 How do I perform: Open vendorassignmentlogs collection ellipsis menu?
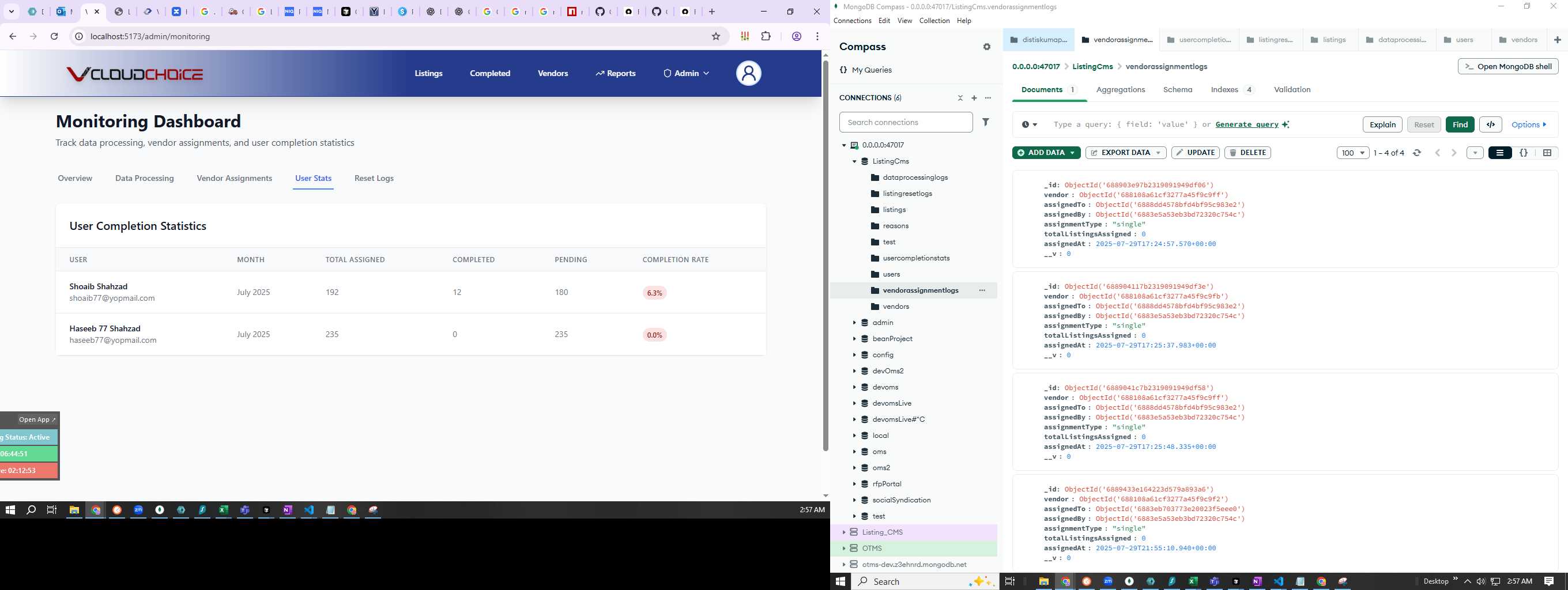[982, 290]
